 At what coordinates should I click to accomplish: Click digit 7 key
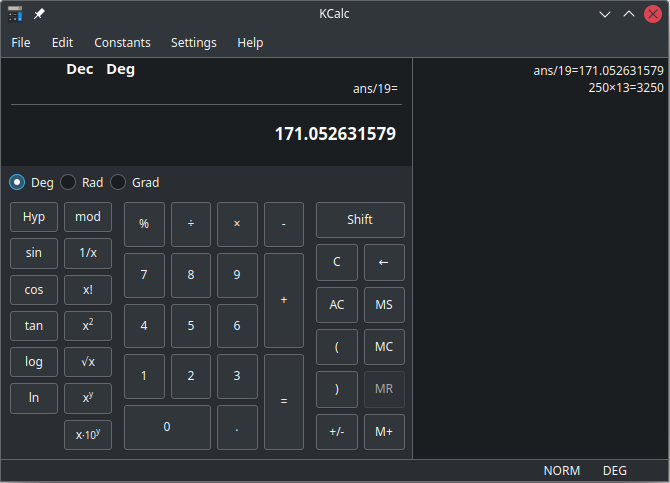[x=144, y=275]
